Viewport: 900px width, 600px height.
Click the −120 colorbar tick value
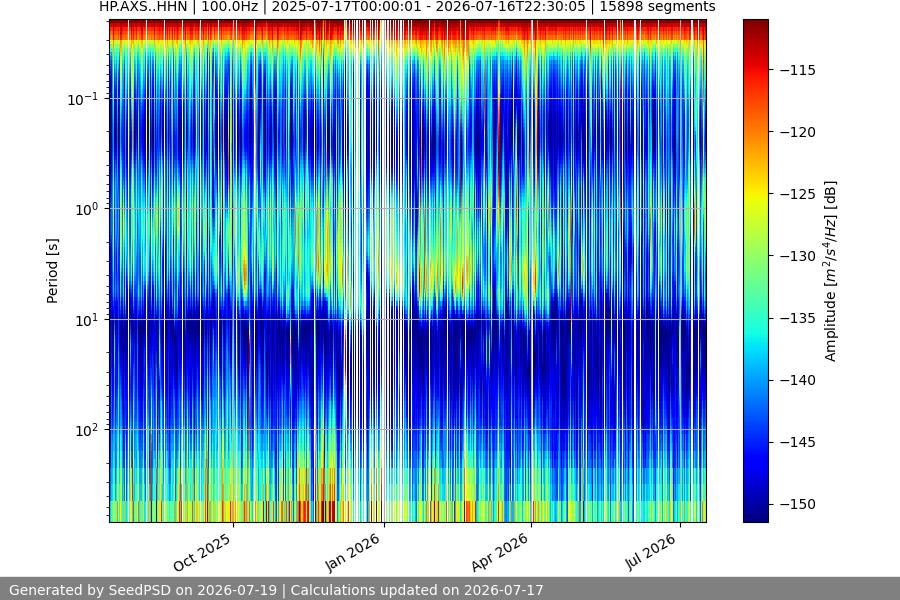pyautogui.click(x=798, y=132)
